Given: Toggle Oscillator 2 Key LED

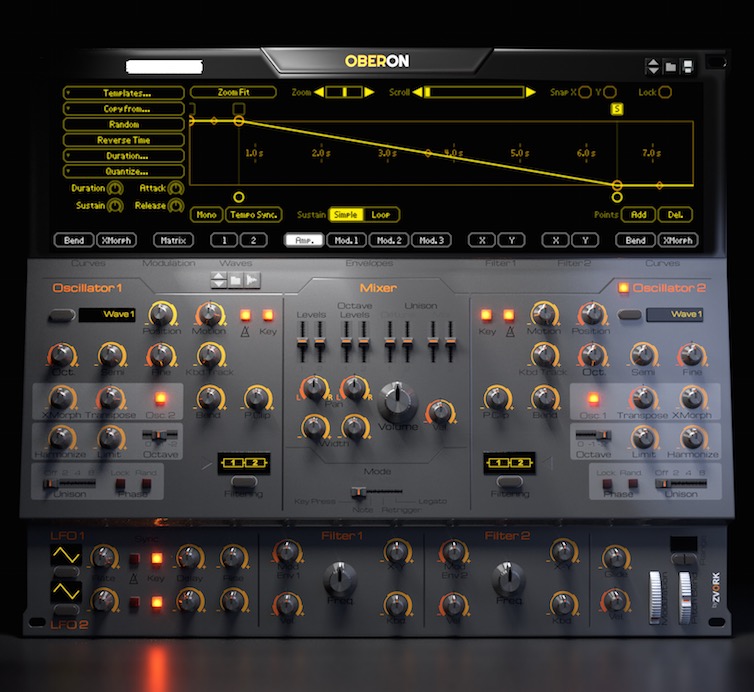Looking at the screenshot, I should pyautogui.click(x=486, y=315).
